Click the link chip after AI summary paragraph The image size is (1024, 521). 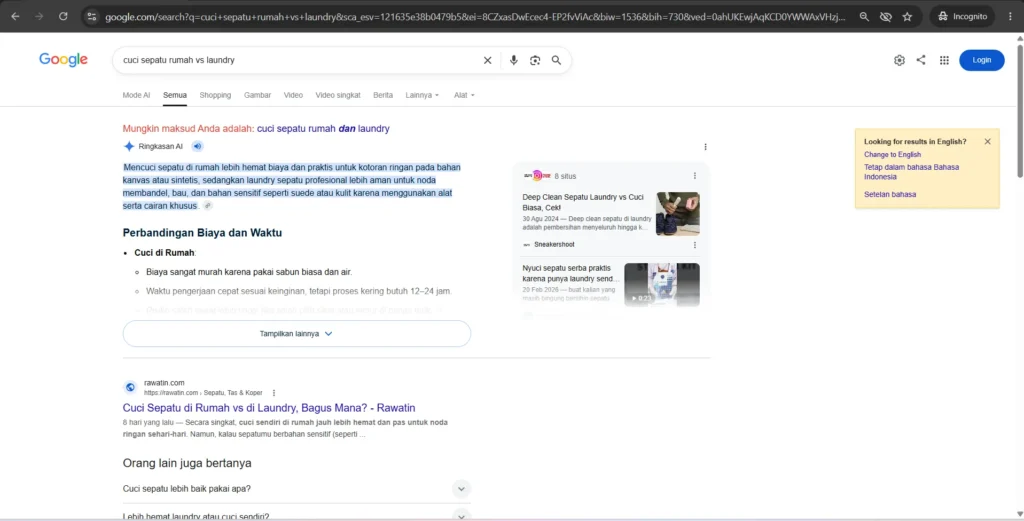208,206
